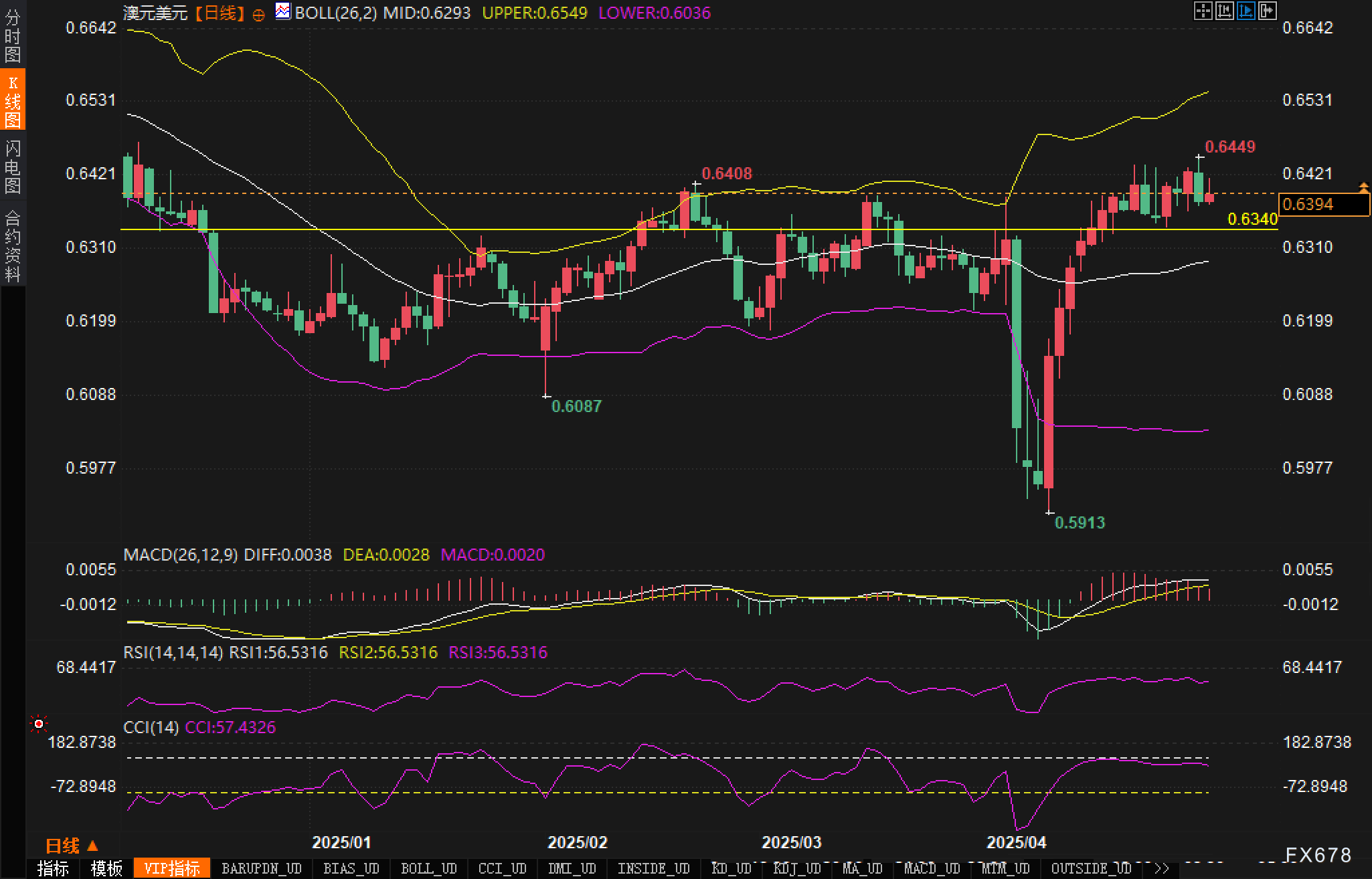Click the BOLL indicator chart icon
1372x879 pixels.
point(283,11)
